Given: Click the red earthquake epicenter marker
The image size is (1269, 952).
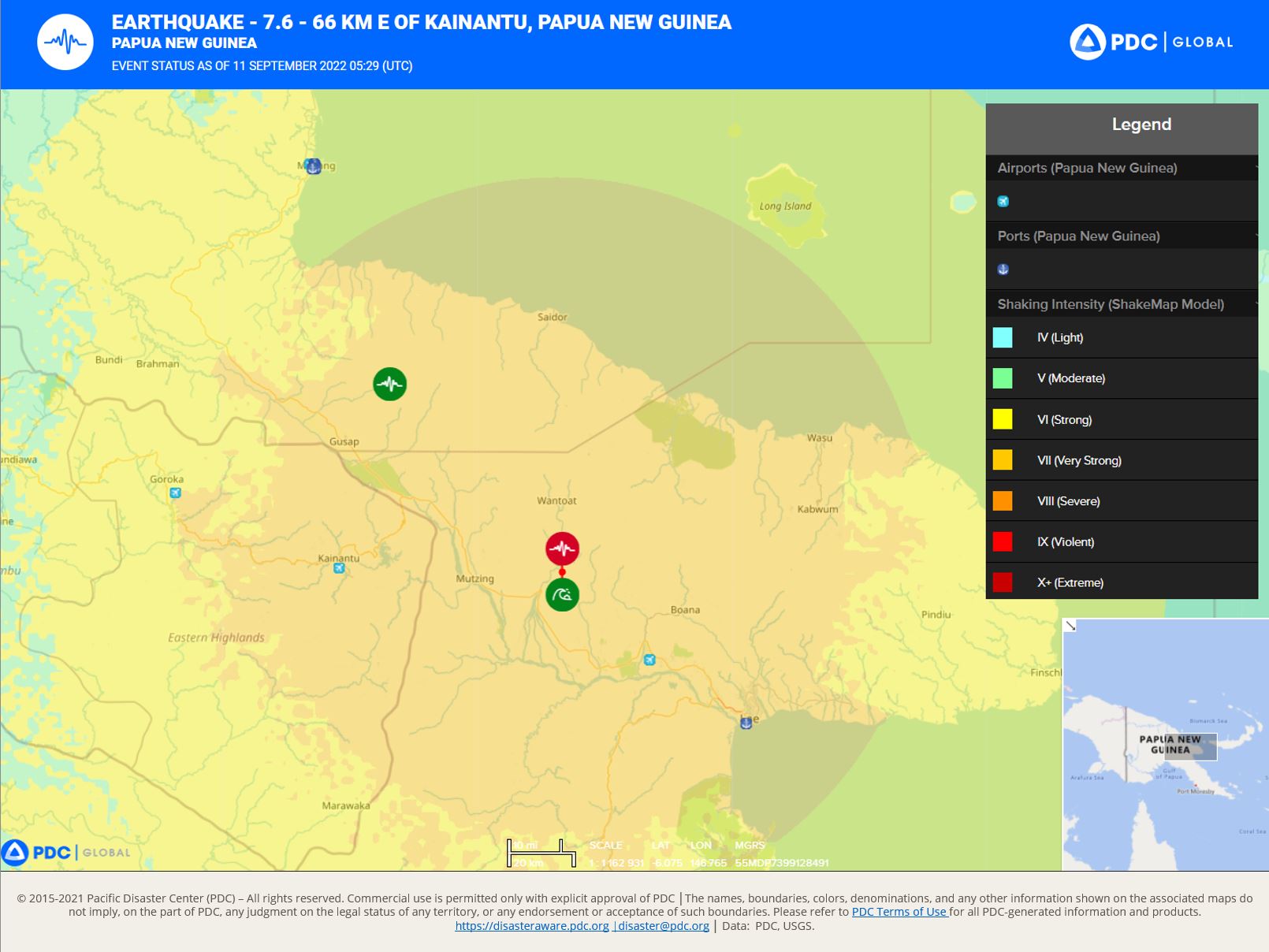Looking at the screenshot, I should point(562,549).
